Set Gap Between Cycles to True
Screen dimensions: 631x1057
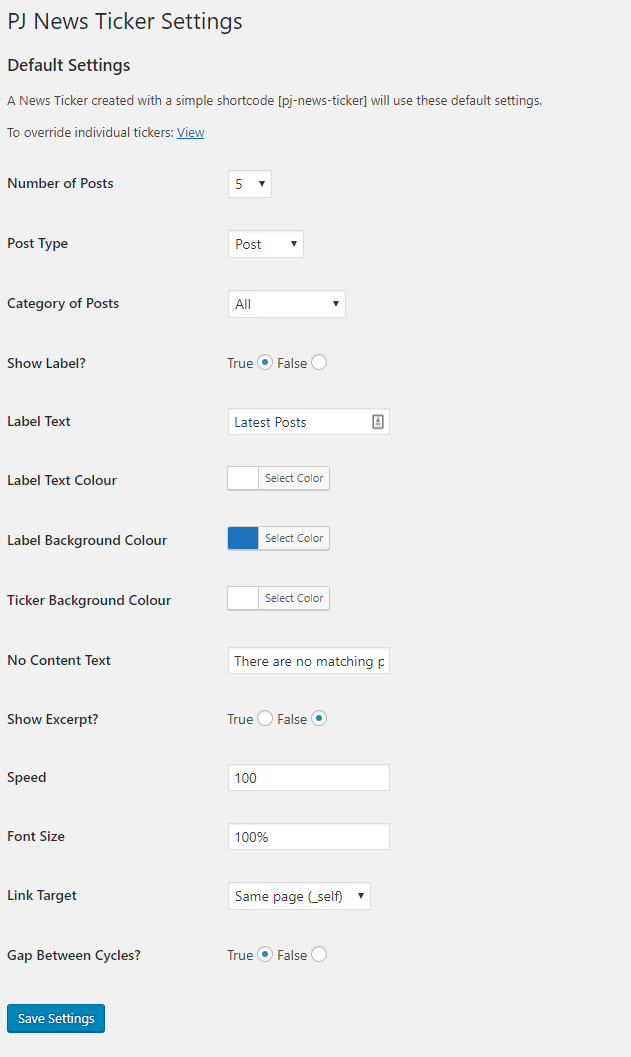pyautogui.click(x=265, y=955)
